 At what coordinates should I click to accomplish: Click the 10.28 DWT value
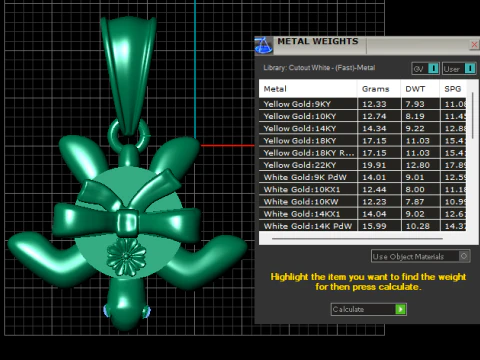coord(418,226)
